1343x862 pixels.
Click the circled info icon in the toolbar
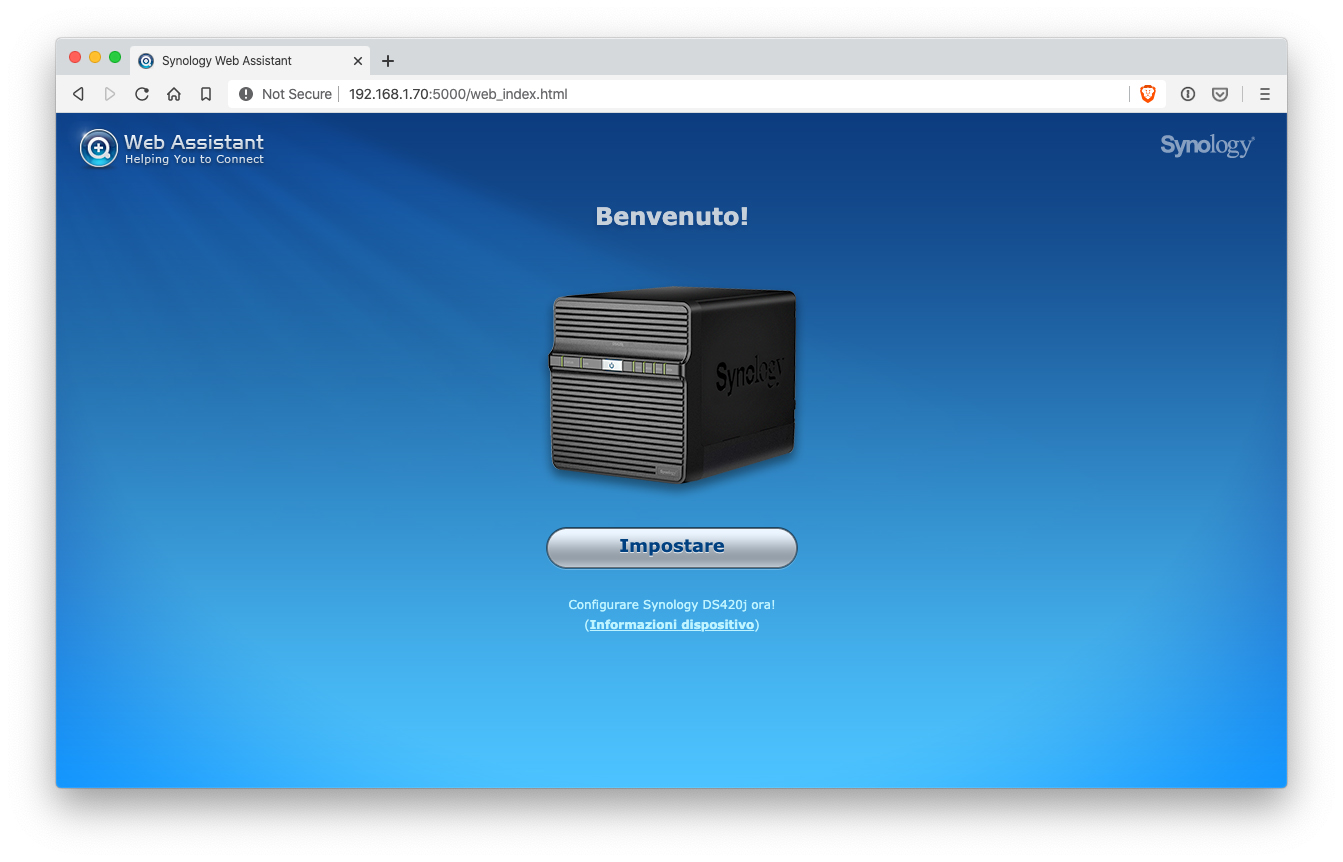1188,94
